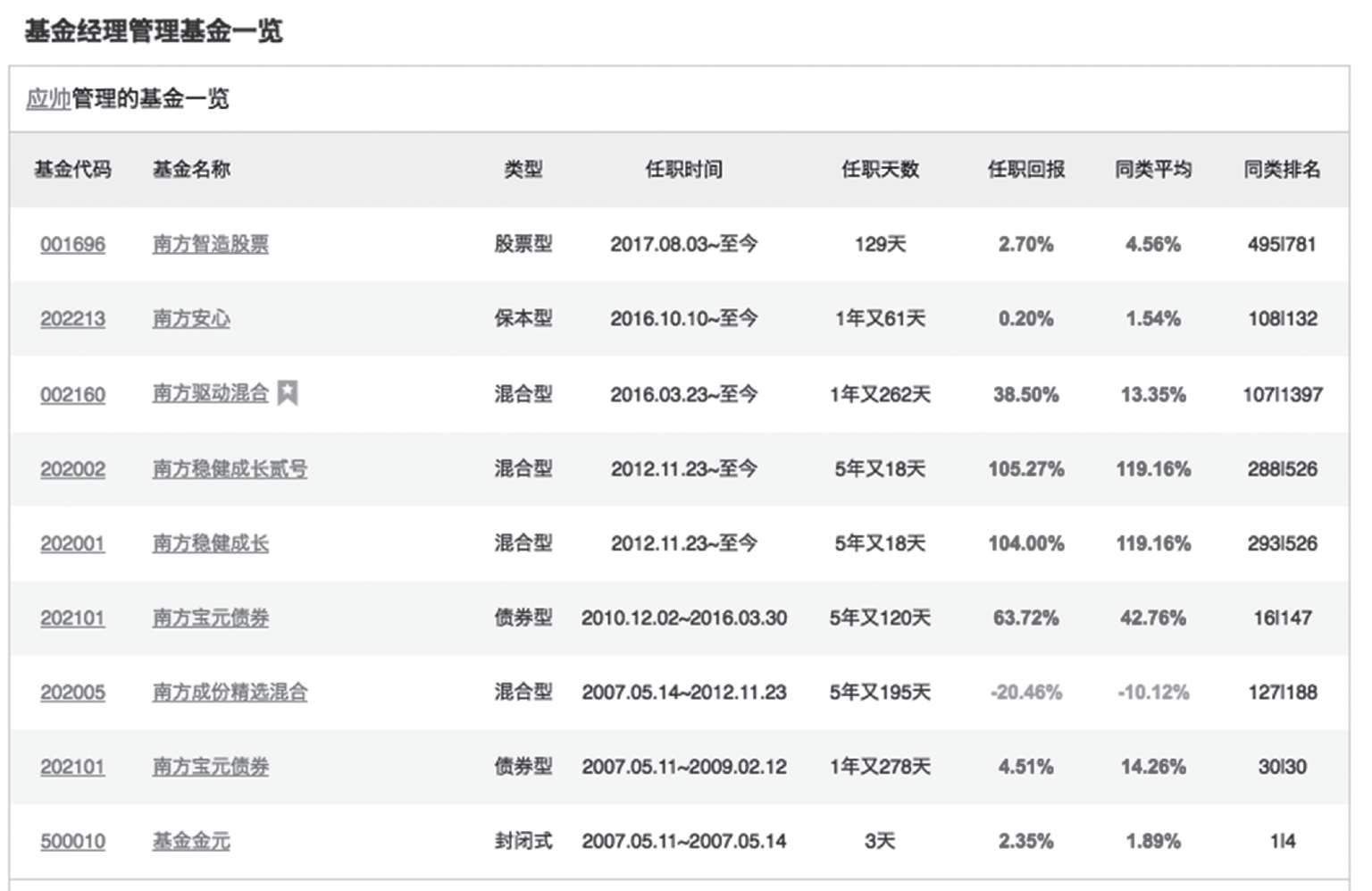Screen dimensions: 1372x891
Task: Open fund code 001696 link
Action: [x=72, y=244]
